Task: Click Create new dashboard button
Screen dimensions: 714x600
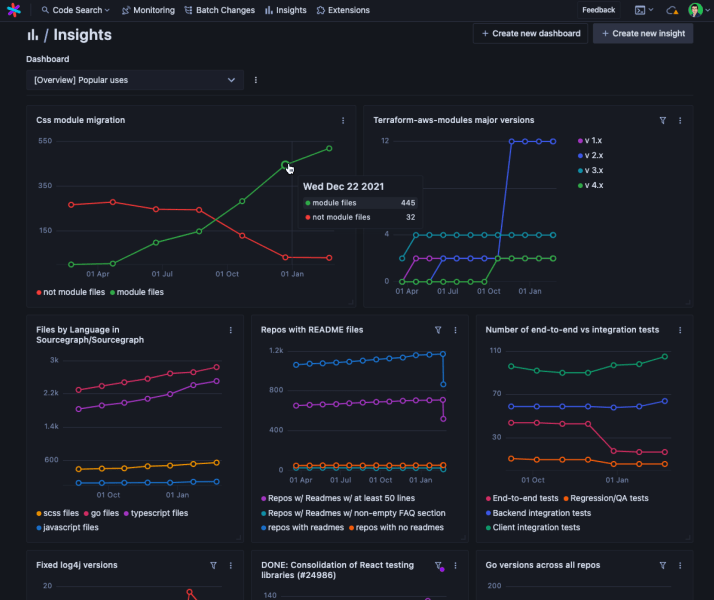Action: (530, 33)
